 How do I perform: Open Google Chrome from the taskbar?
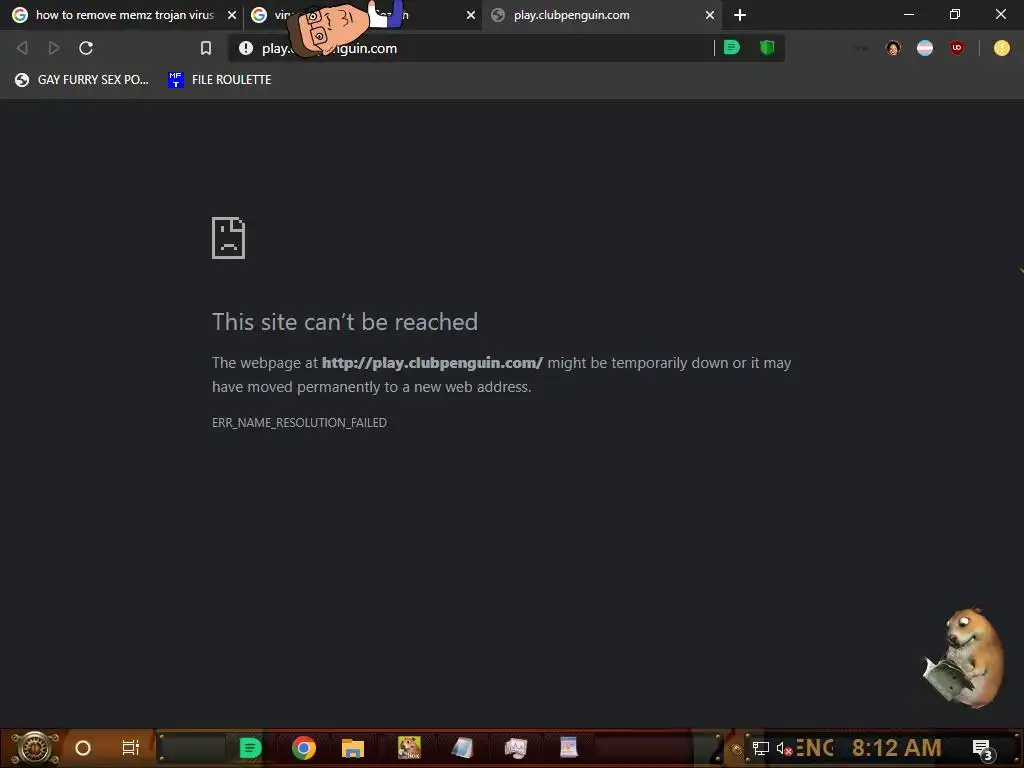click(x=304, y=748)
